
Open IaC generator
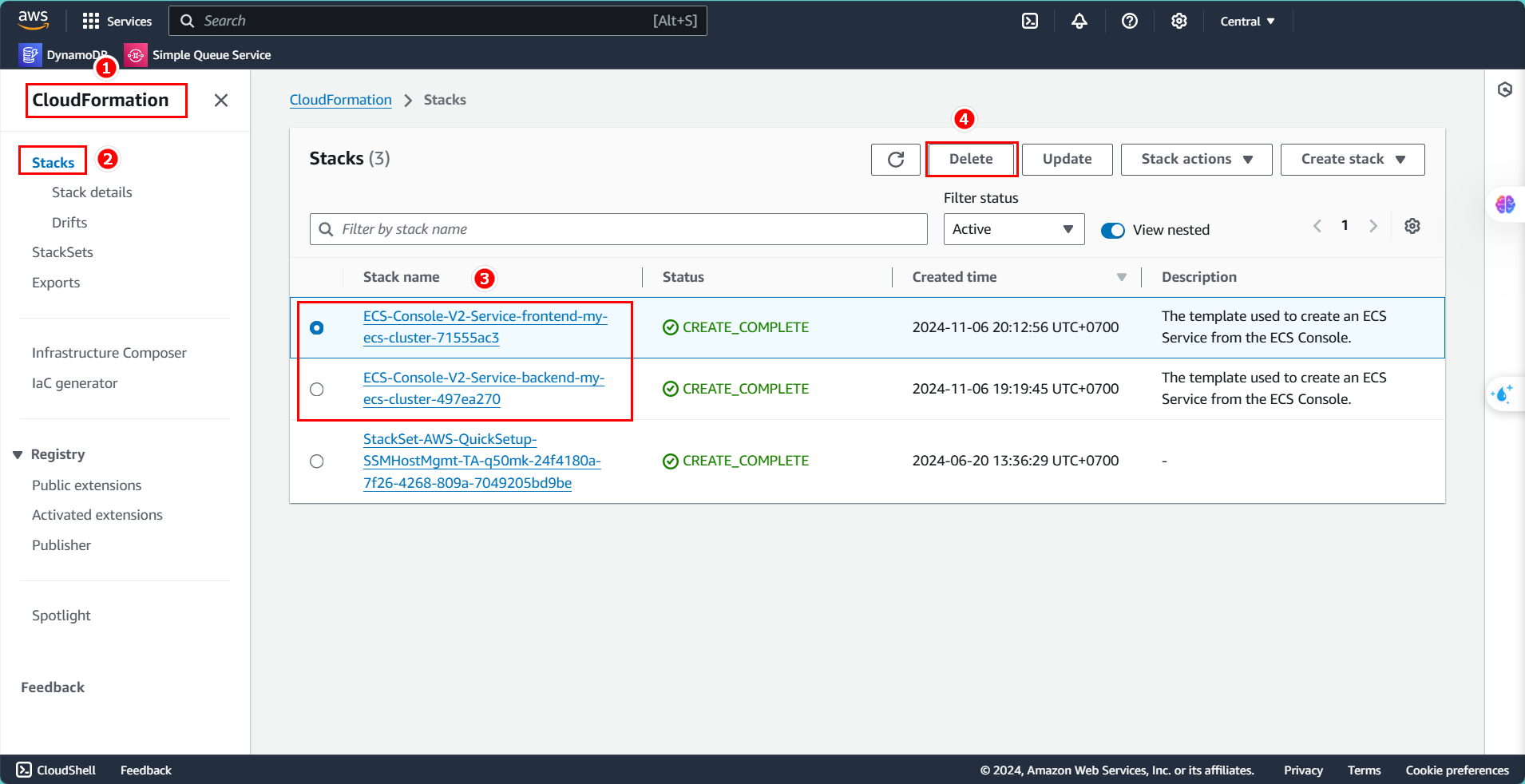[75, 383]
